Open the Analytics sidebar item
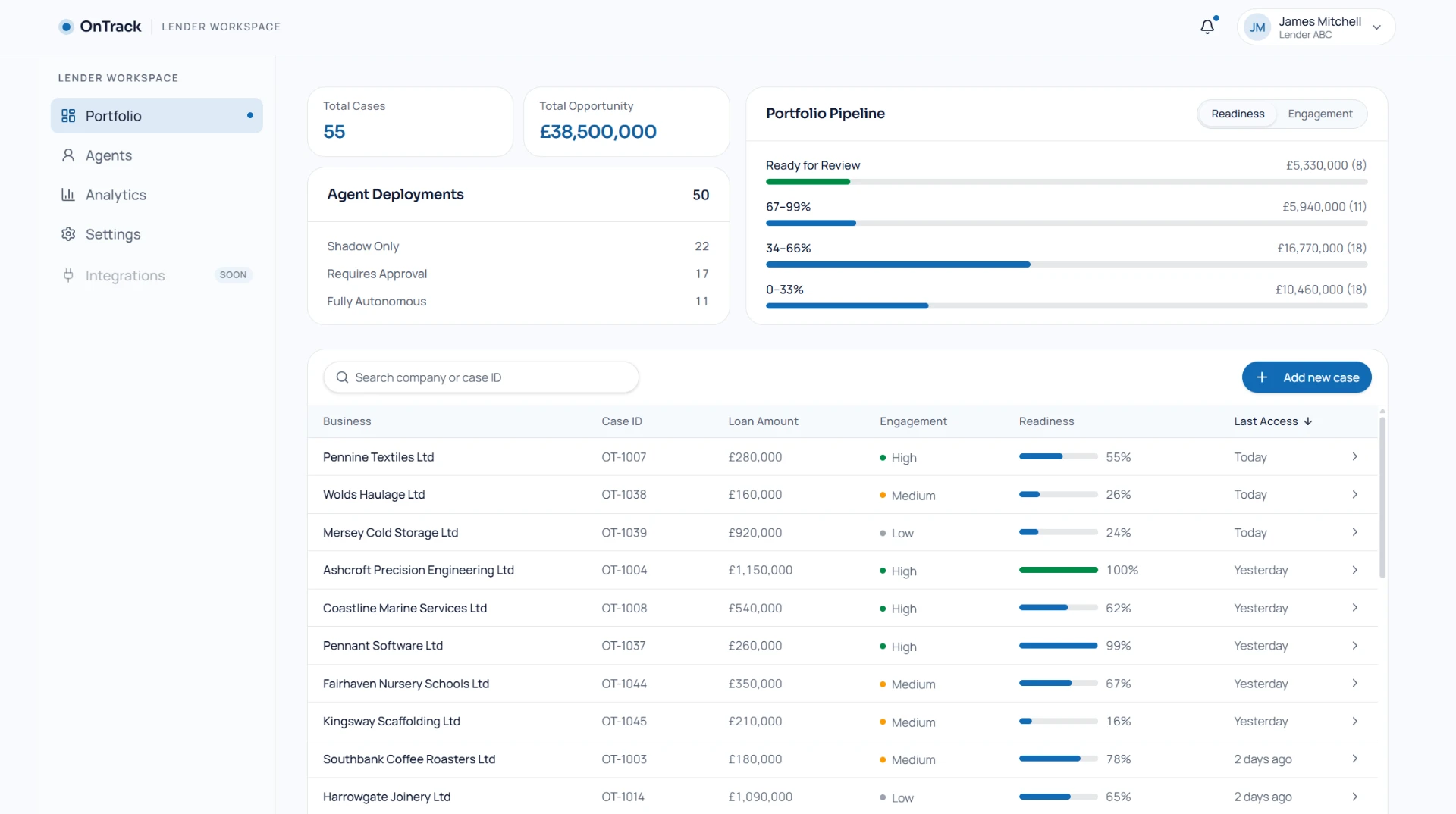 (157, 194)
